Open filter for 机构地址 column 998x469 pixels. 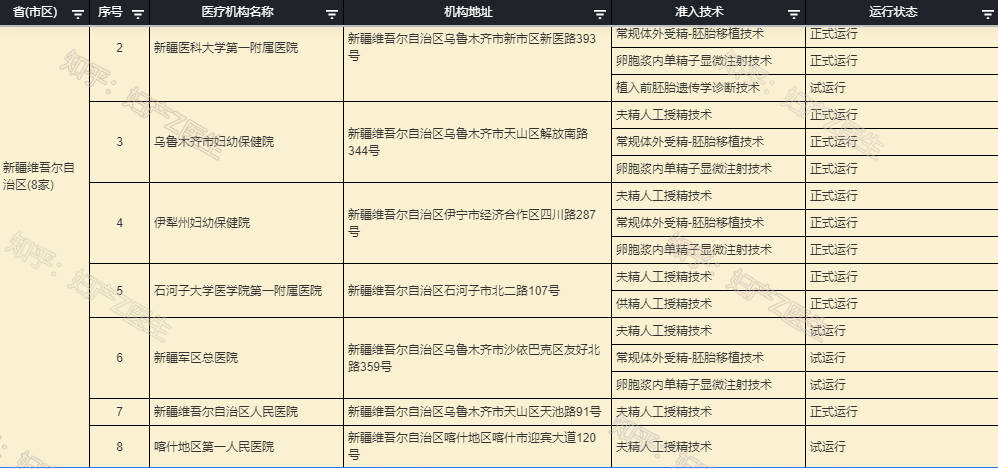600,14
